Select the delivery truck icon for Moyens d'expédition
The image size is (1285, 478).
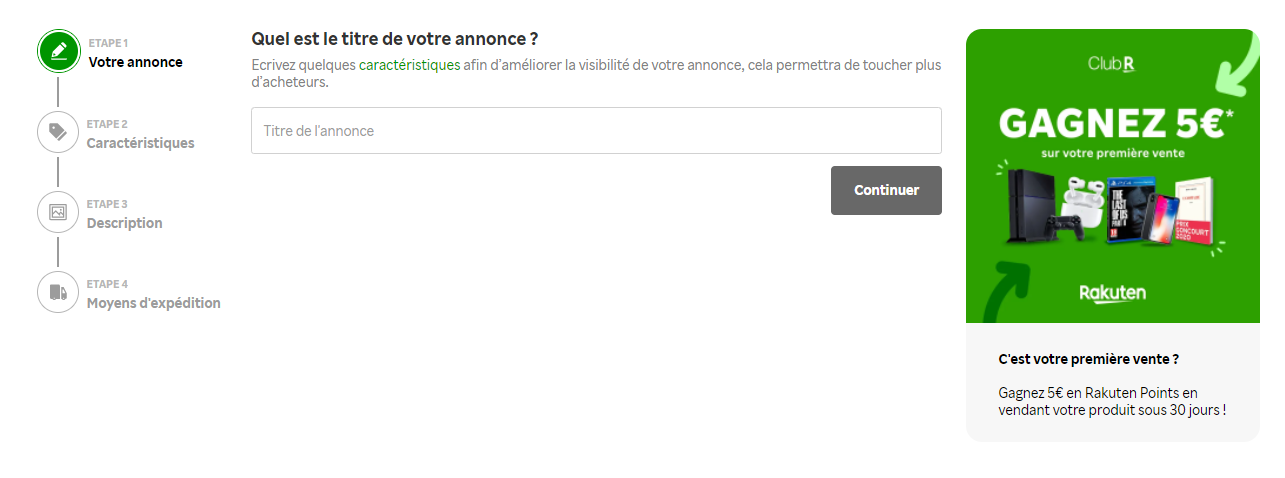coord(58,292)
